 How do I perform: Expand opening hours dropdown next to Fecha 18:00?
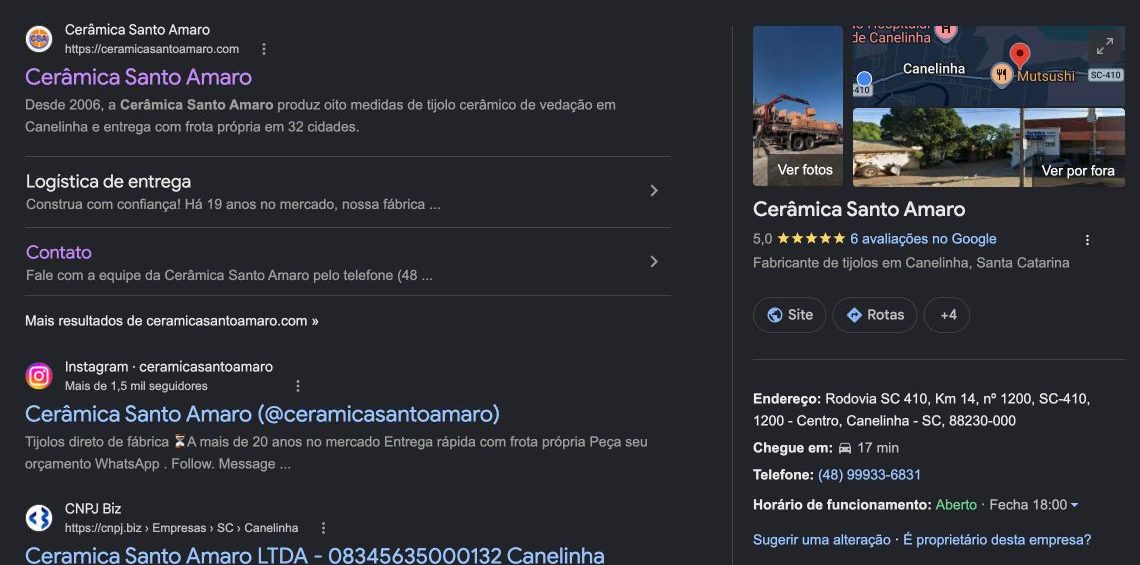click(x=1075, y=505)
